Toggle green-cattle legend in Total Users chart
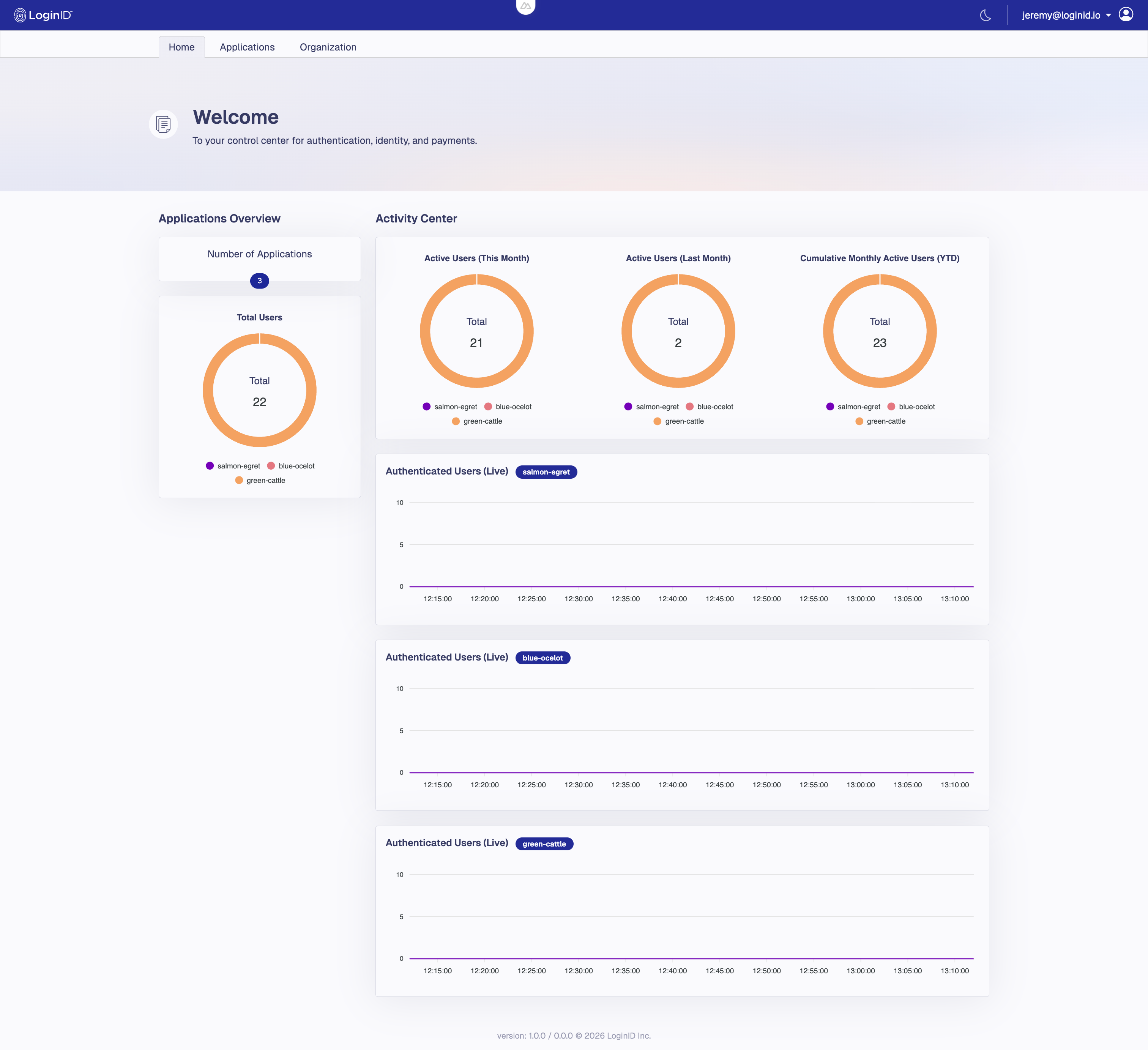 (260, 481)
